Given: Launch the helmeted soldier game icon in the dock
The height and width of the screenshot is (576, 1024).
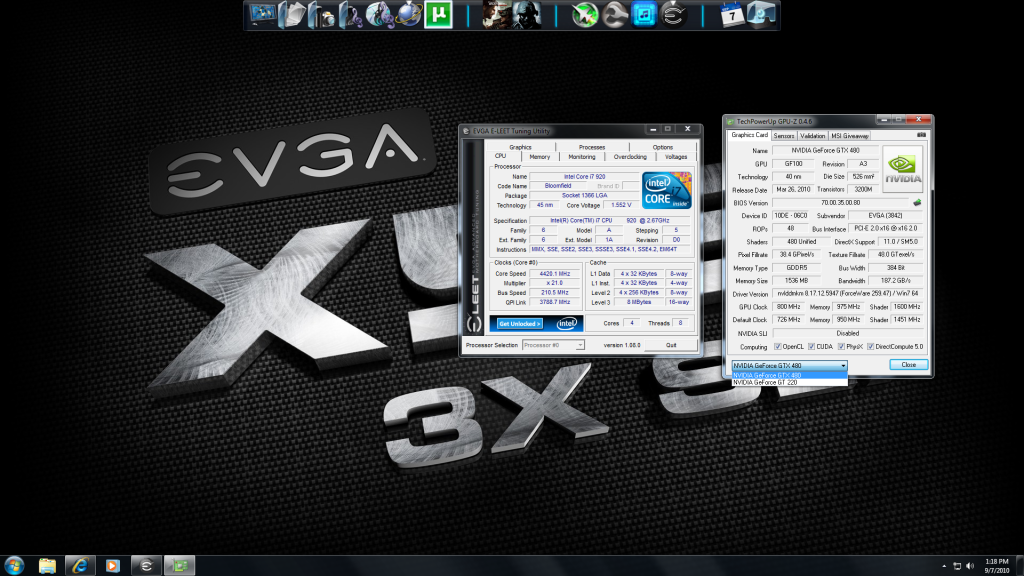Looking at the screenshot, I should click(526, 15).
